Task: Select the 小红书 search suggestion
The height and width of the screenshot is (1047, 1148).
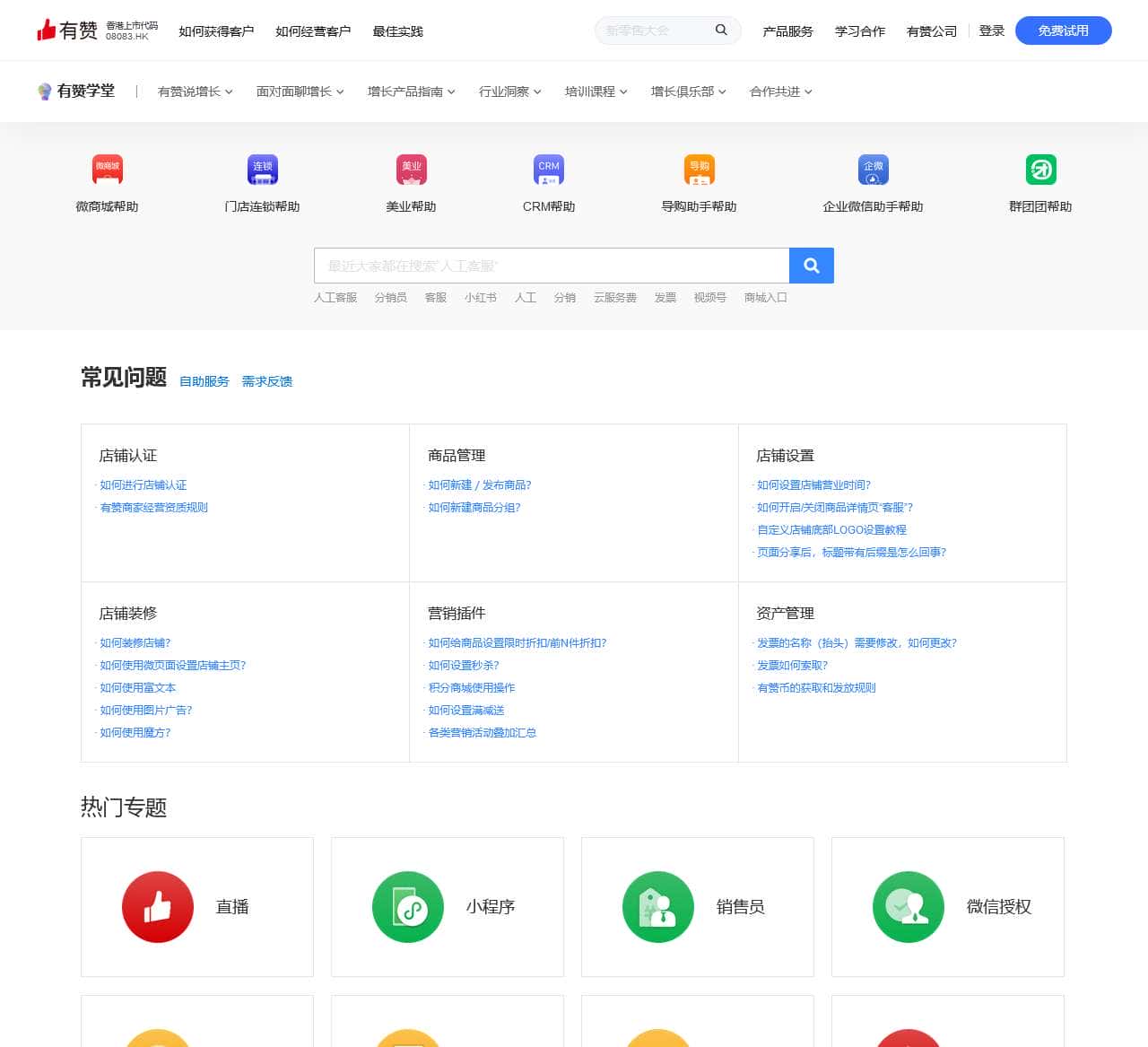Action: [x=481, y=298]
